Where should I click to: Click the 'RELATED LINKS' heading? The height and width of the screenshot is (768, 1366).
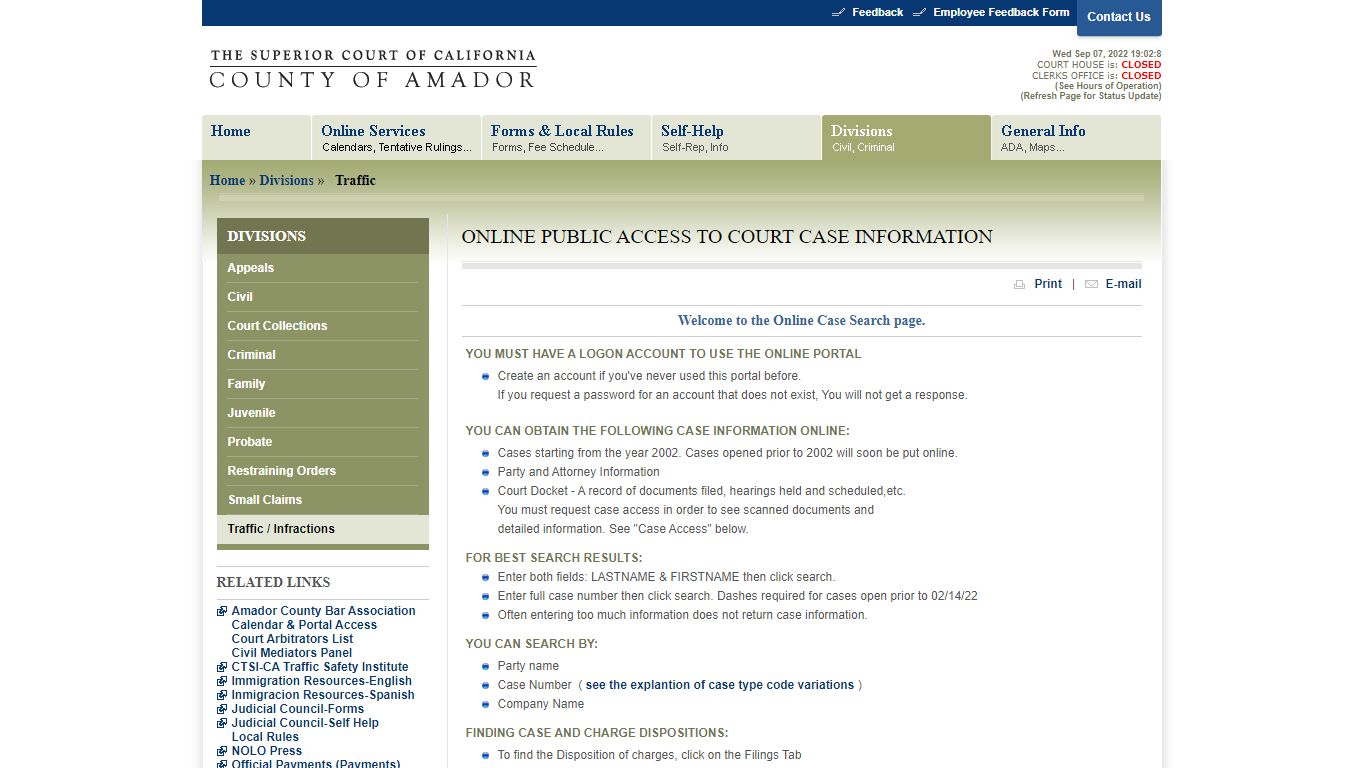[273, 582]
